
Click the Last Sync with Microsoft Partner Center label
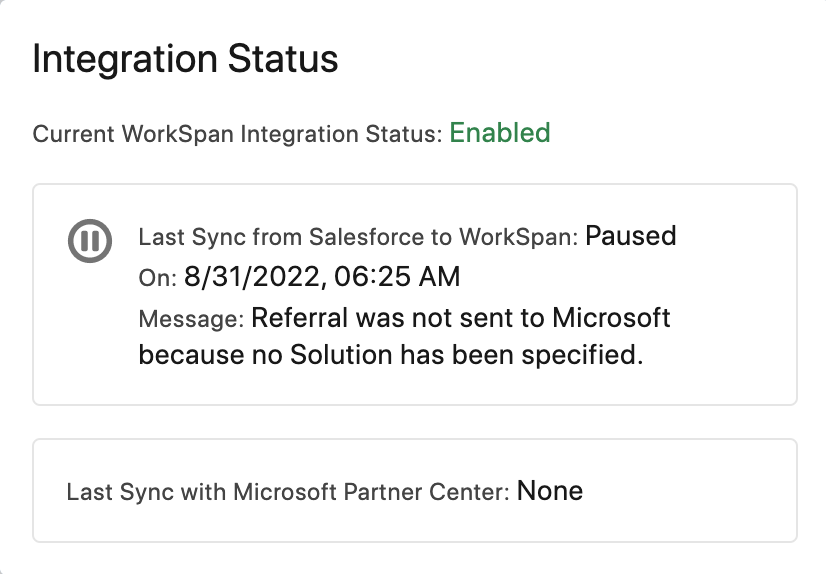coord(288,492)
